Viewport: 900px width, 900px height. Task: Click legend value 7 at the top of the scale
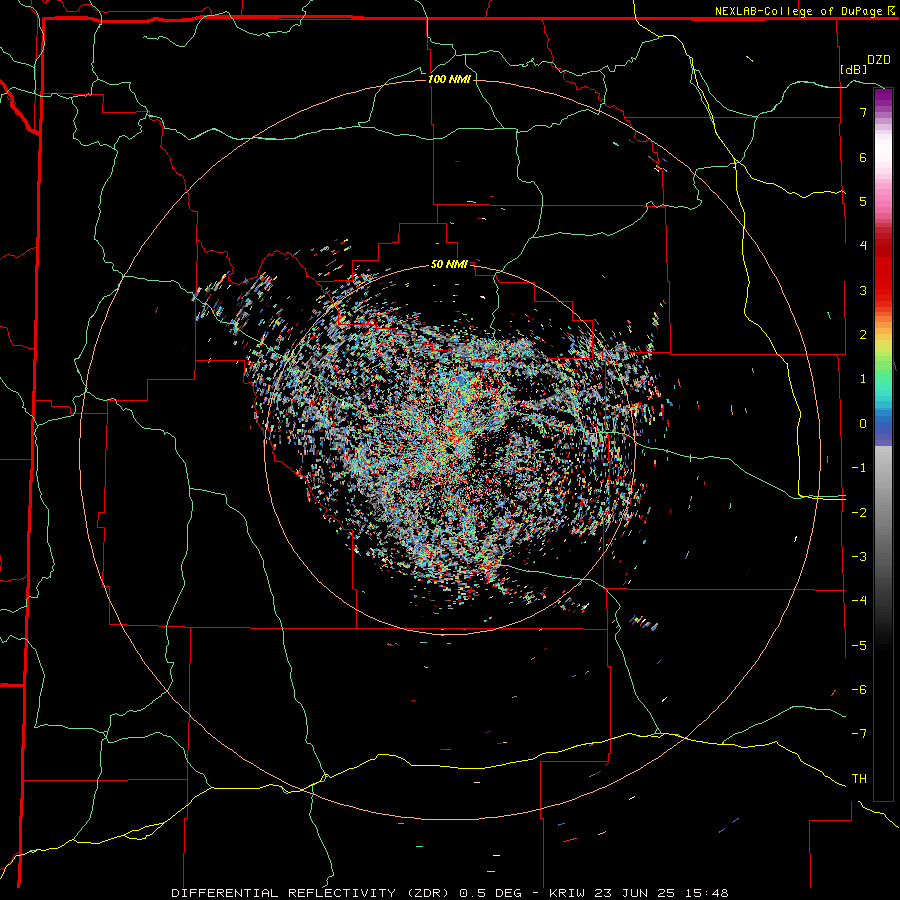pos(863,112)
